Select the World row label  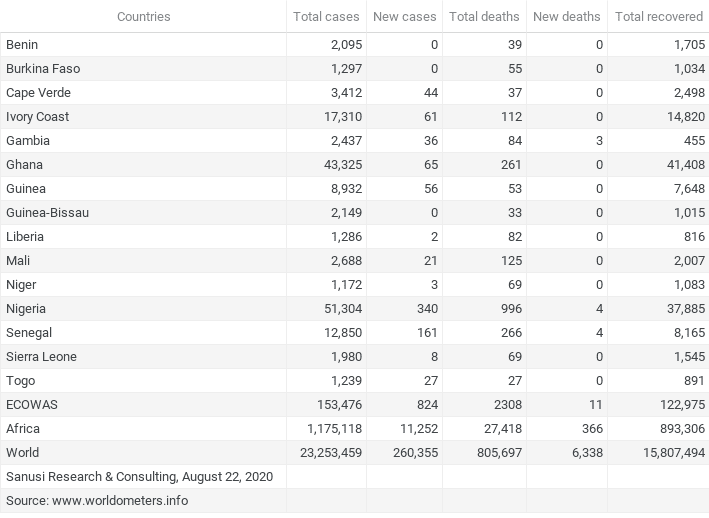pos(23,453)
